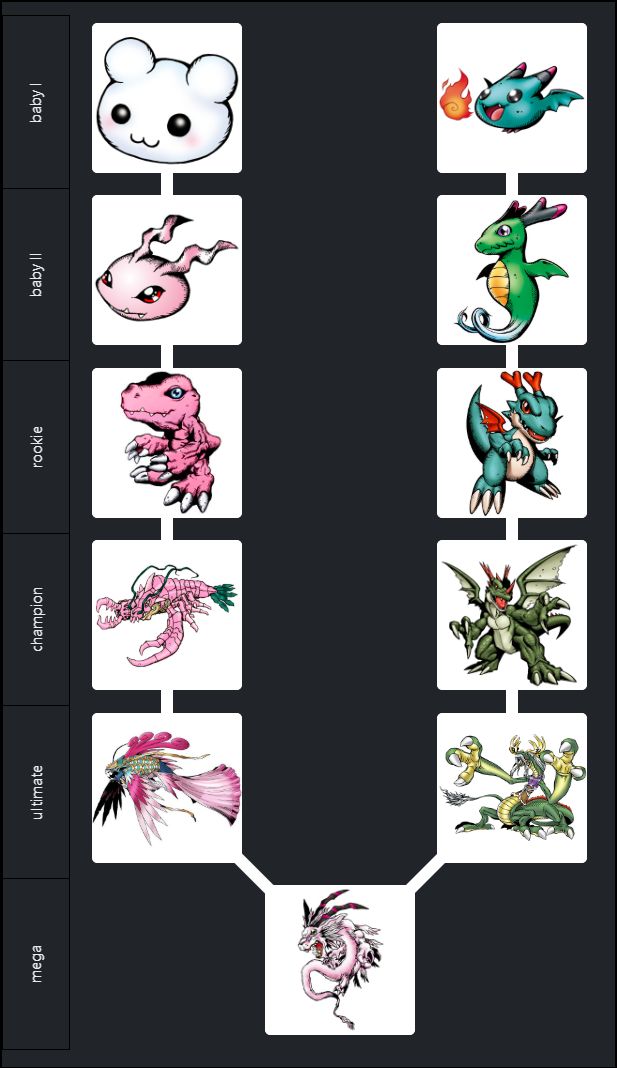Image resolution: width=617 pixels, height=1068 pixels.
Task: Select the baby I stage label
Action: point(36,102)
